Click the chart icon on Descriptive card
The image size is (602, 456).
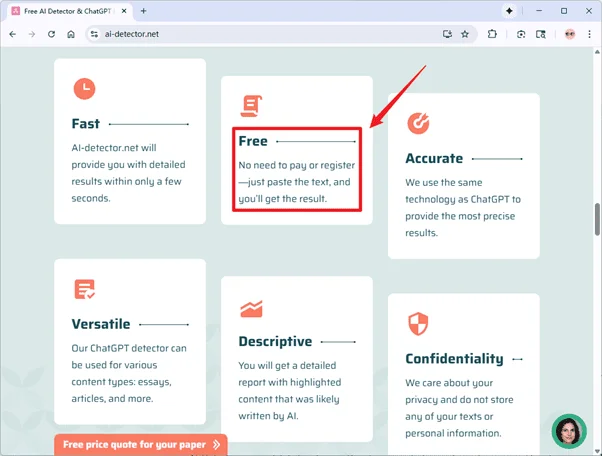251,309
